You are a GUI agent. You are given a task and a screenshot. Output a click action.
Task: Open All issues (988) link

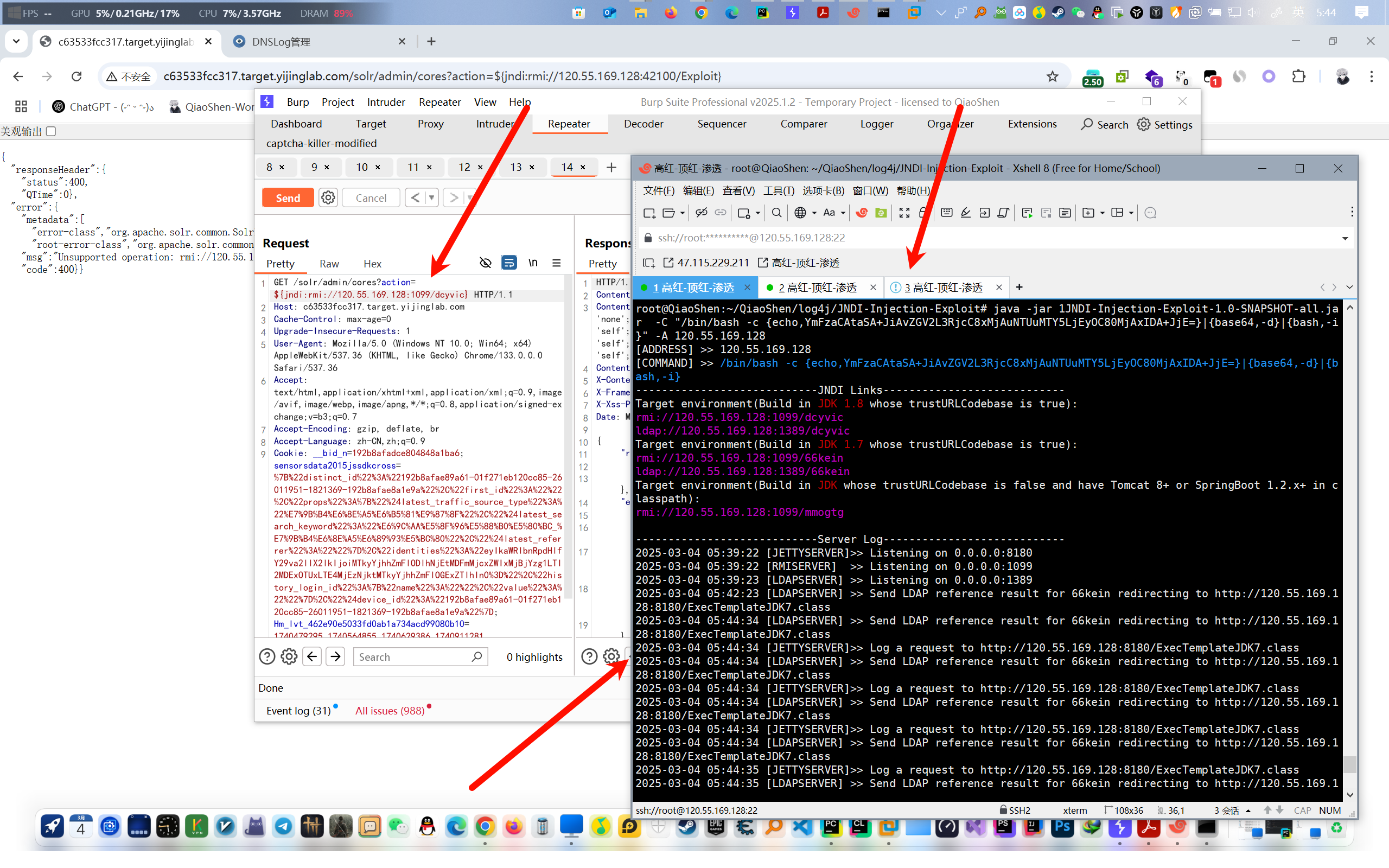click(x=390, y=711)
